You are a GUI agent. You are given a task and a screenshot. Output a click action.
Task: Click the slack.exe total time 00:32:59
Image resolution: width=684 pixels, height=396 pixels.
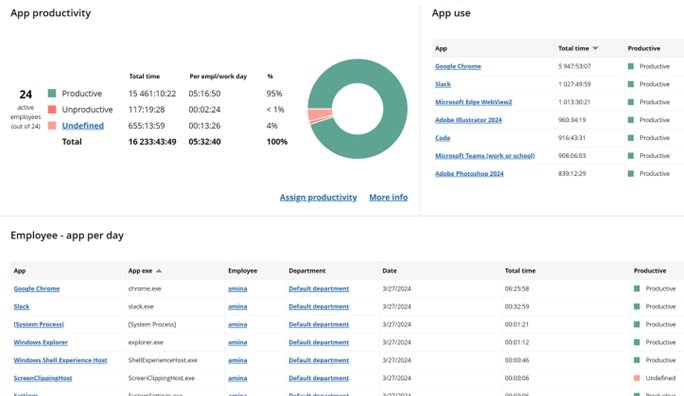point(517,307)
